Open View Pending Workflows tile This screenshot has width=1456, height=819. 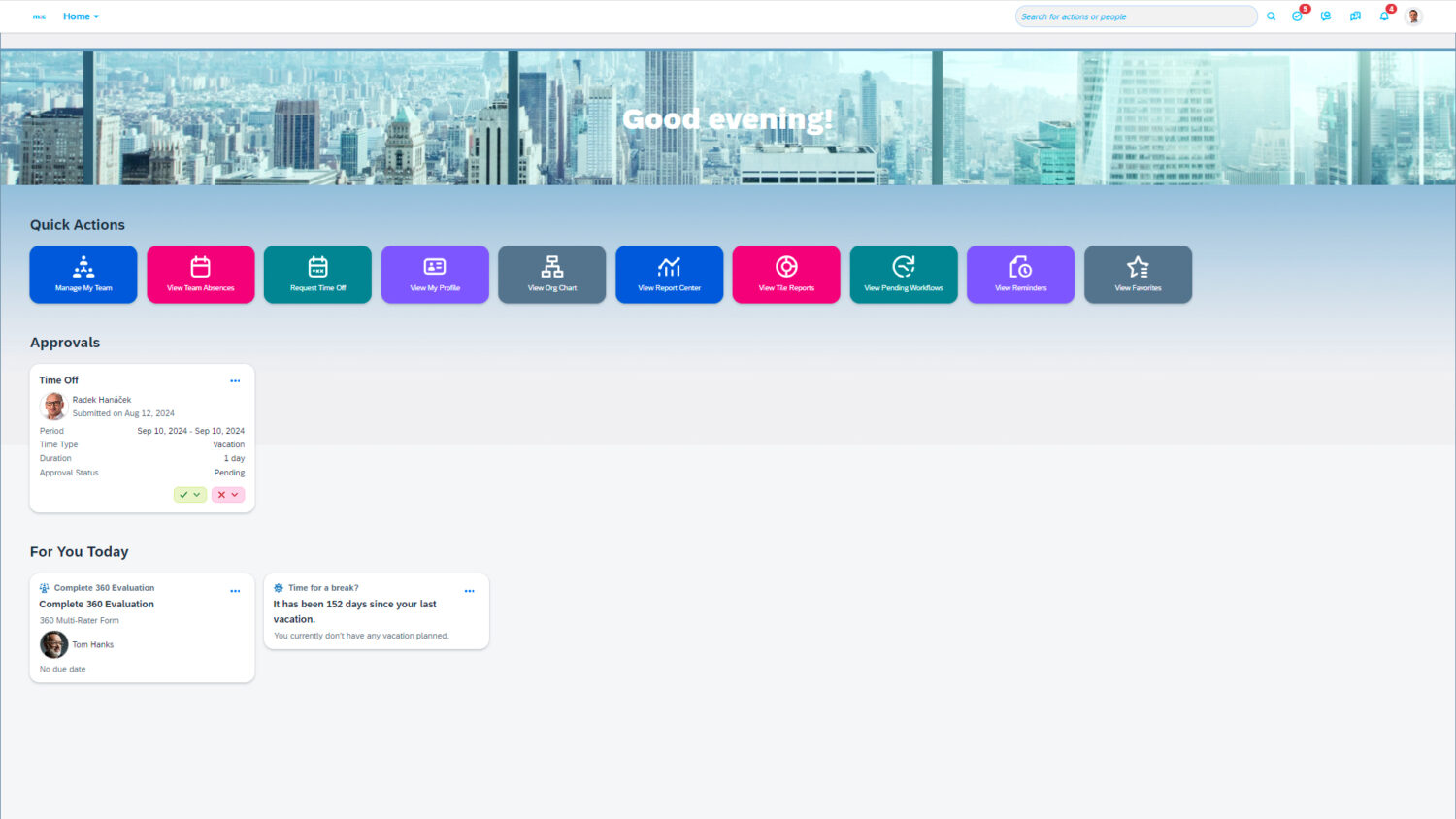click(x=904, y=274)
